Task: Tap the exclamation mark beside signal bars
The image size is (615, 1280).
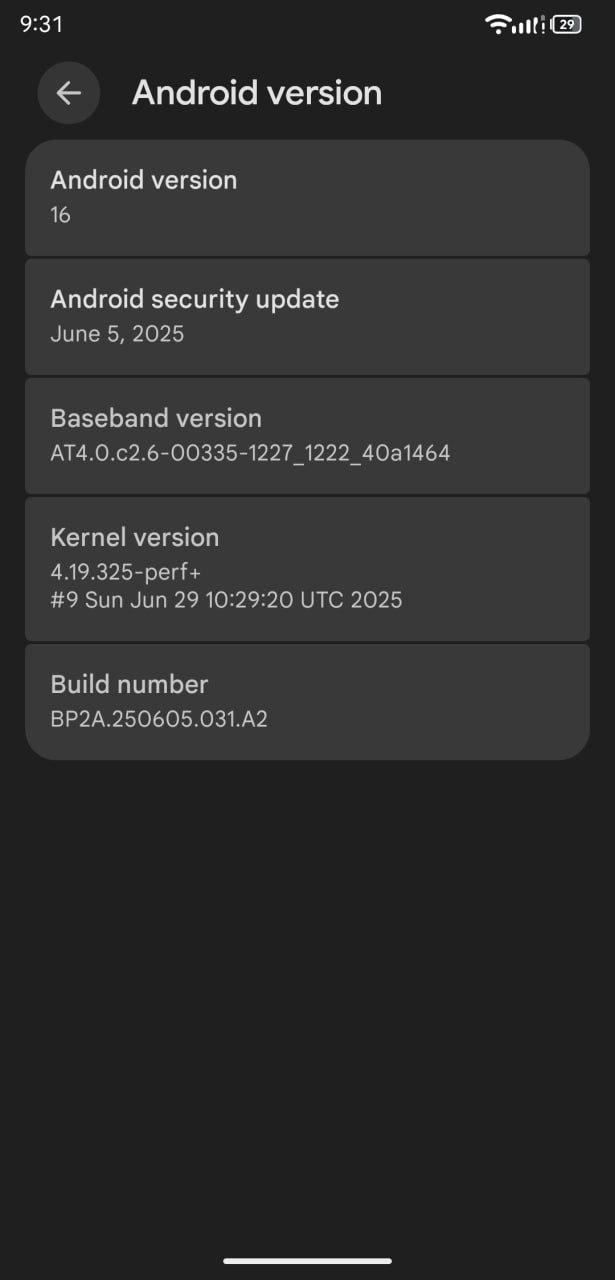Action: click(542, 25)
